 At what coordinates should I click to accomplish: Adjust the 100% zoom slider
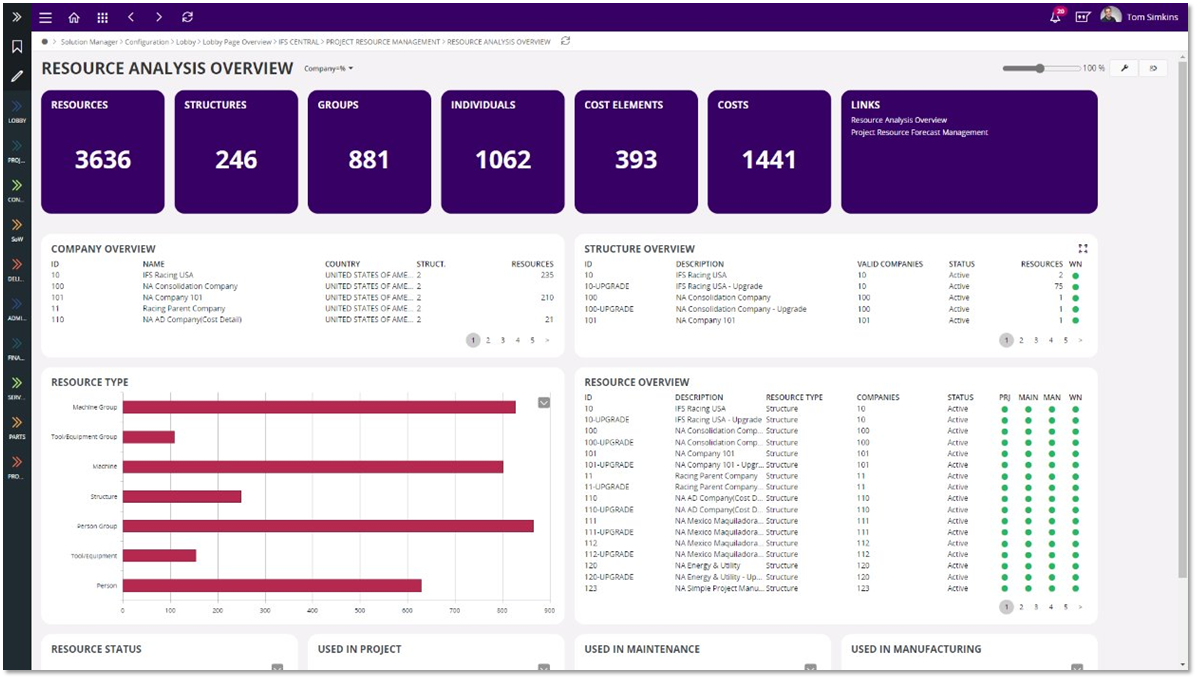point(1038,67)
